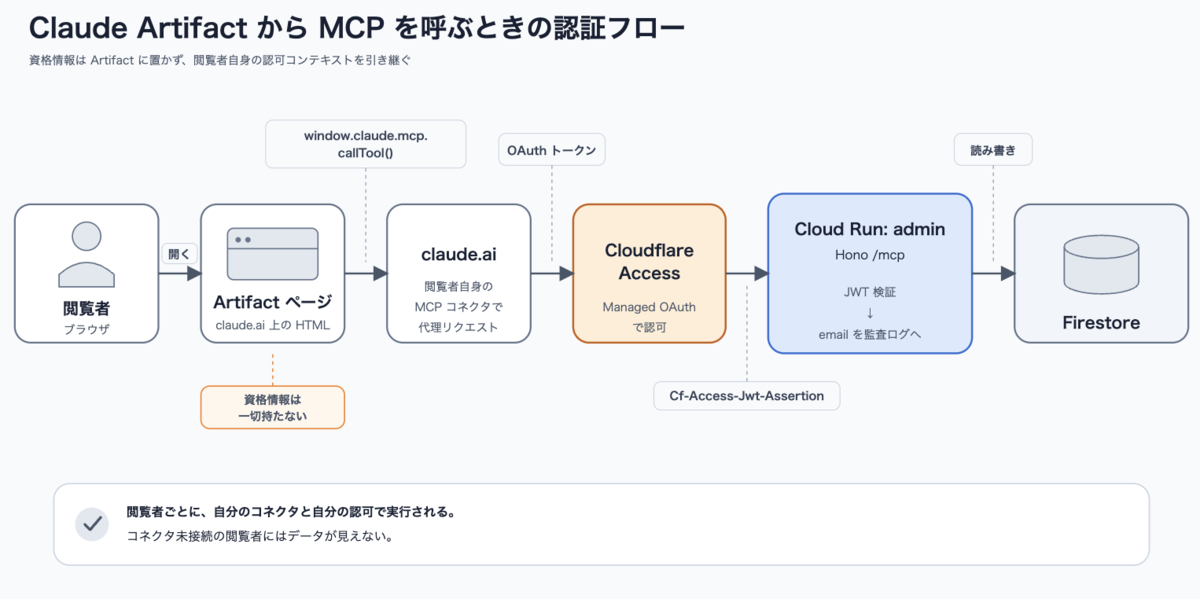Click the bold 閲覧者ごとに note sentence
1200x599 pixels.
point(291,512)
